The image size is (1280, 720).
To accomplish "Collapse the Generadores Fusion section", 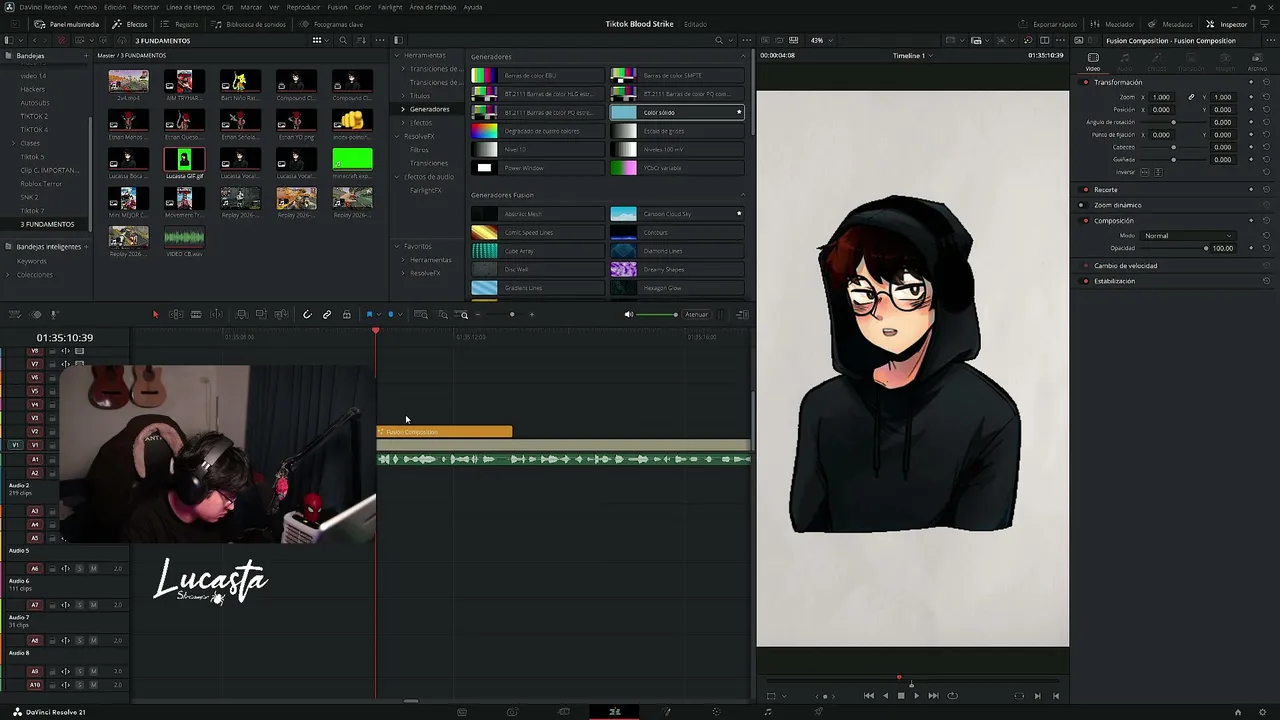I will [742, 195].
